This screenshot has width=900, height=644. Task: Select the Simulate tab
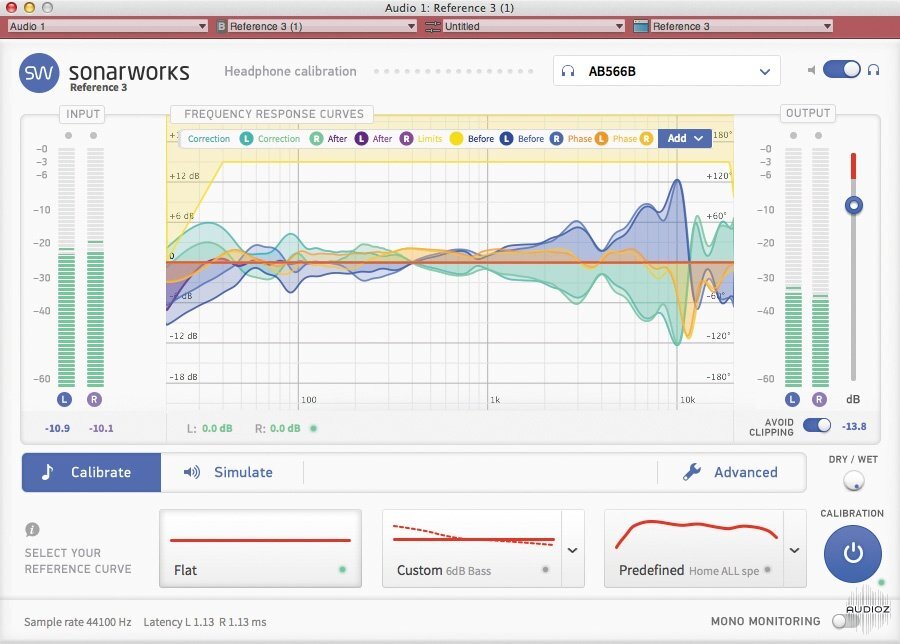230,472
